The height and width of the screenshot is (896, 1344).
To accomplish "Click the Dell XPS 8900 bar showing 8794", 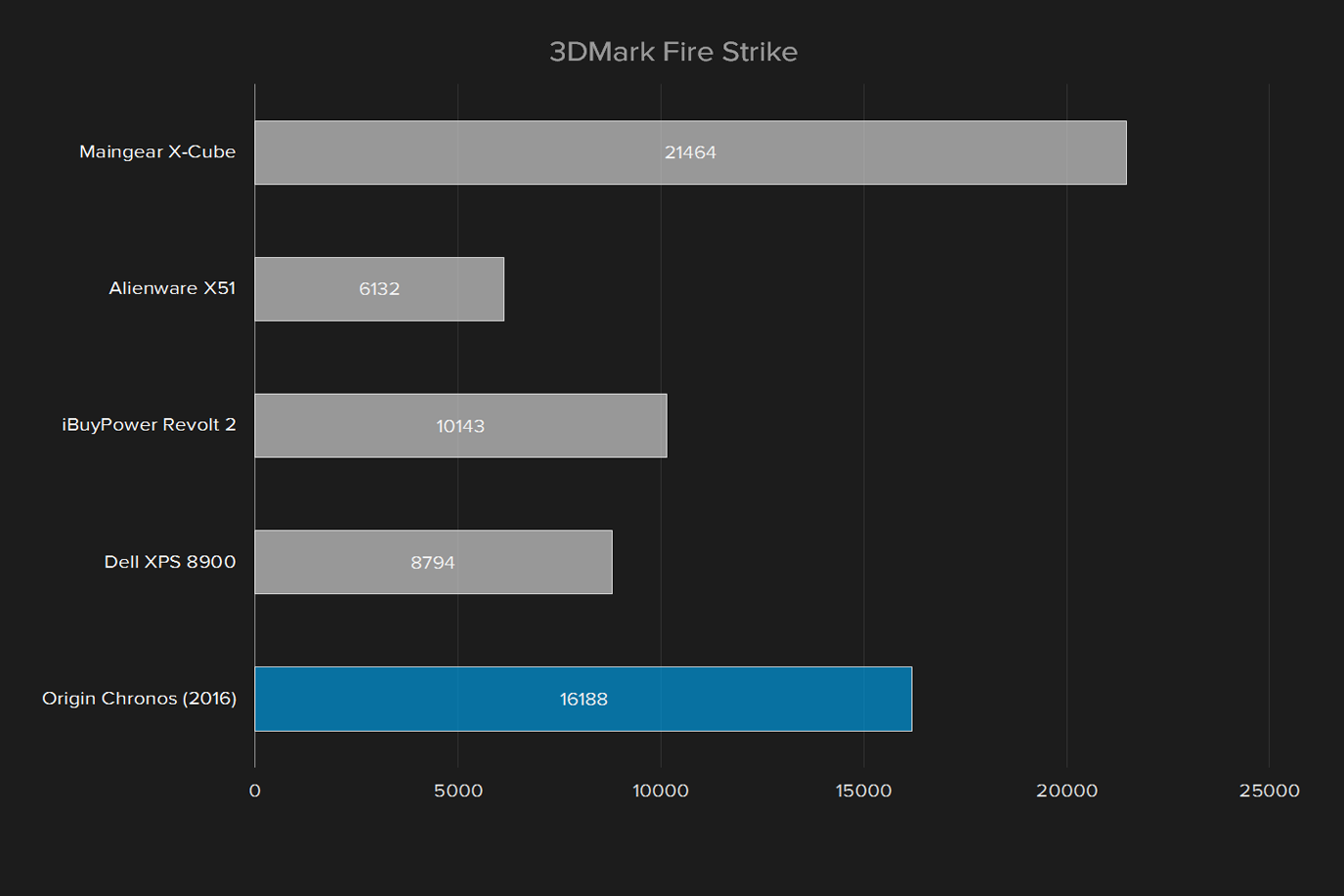I will 433,562.
